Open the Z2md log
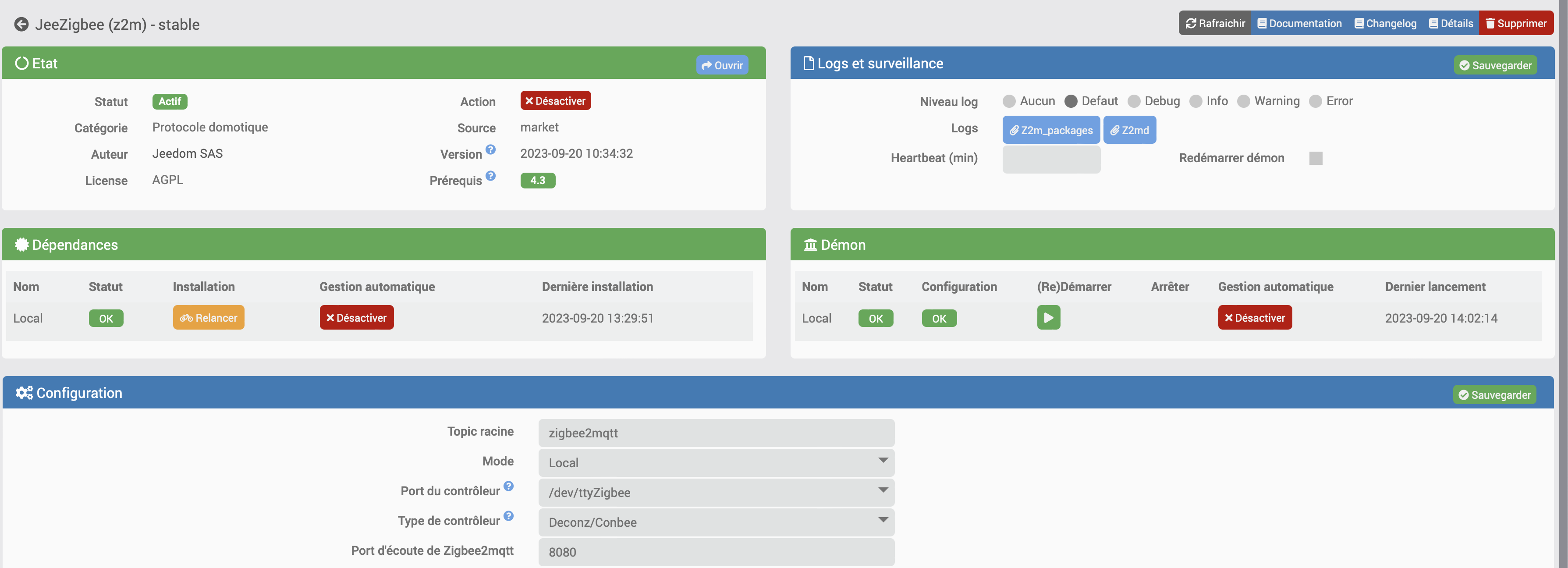1568x568 pixels. pos(1129,130)
